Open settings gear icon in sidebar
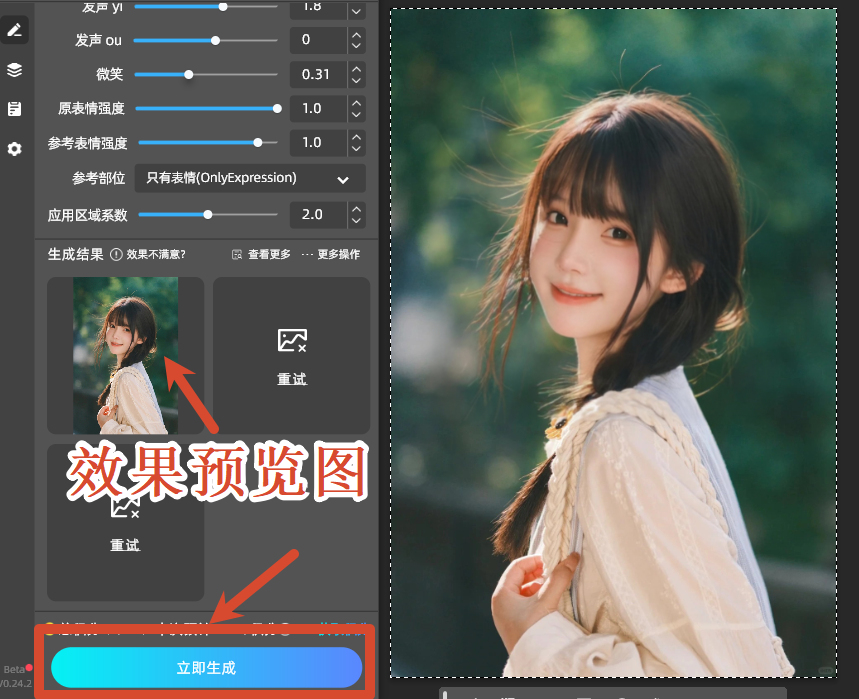The image size is (859, 699). (x=14, y=148)
